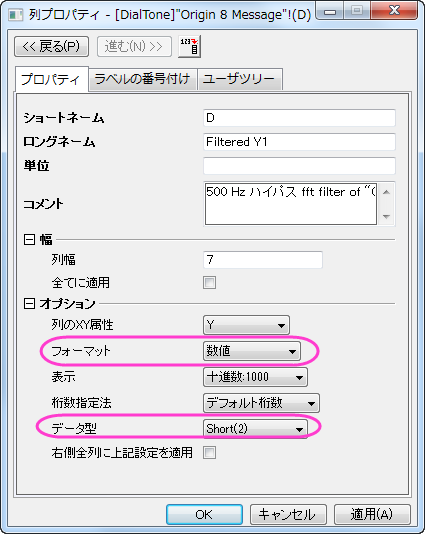Viewport: 425px width, 534px height.
Task: Open the 桁数指定法 dropdown
Action: (x=261, y=403)
